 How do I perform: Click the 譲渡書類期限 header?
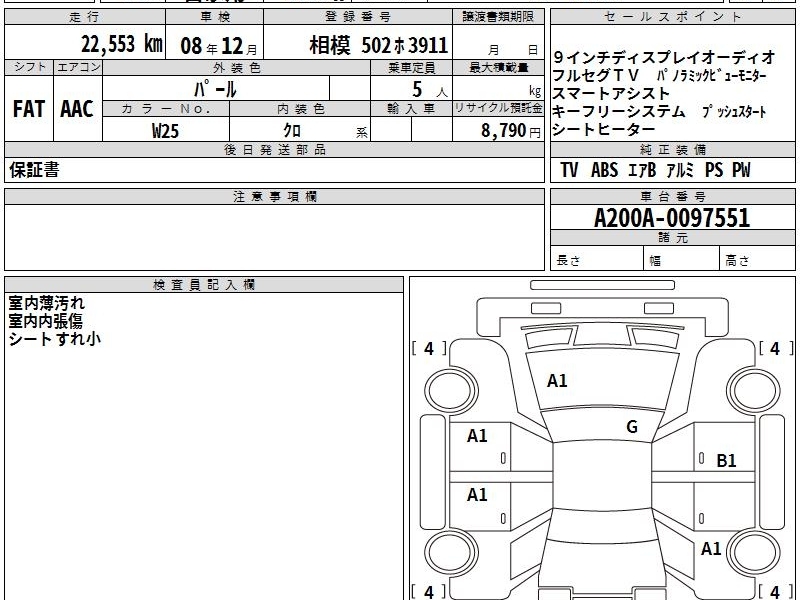(x=498, y=17)
